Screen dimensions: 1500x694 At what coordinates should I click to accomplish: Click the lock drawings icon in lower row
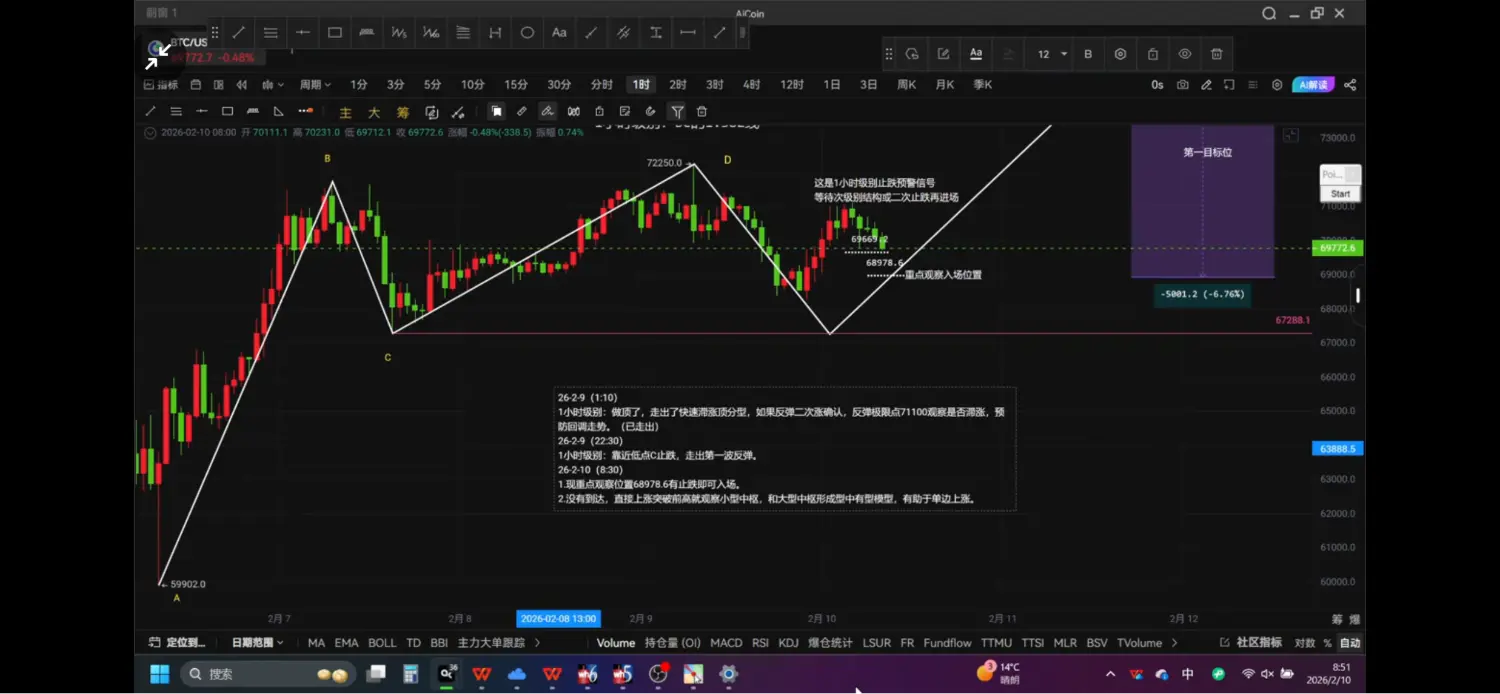click(x=599, y=112)
